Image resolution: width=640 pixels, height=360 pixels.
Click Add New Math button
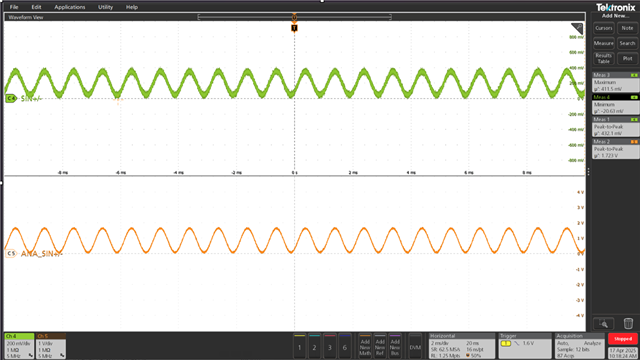[365, 347]
